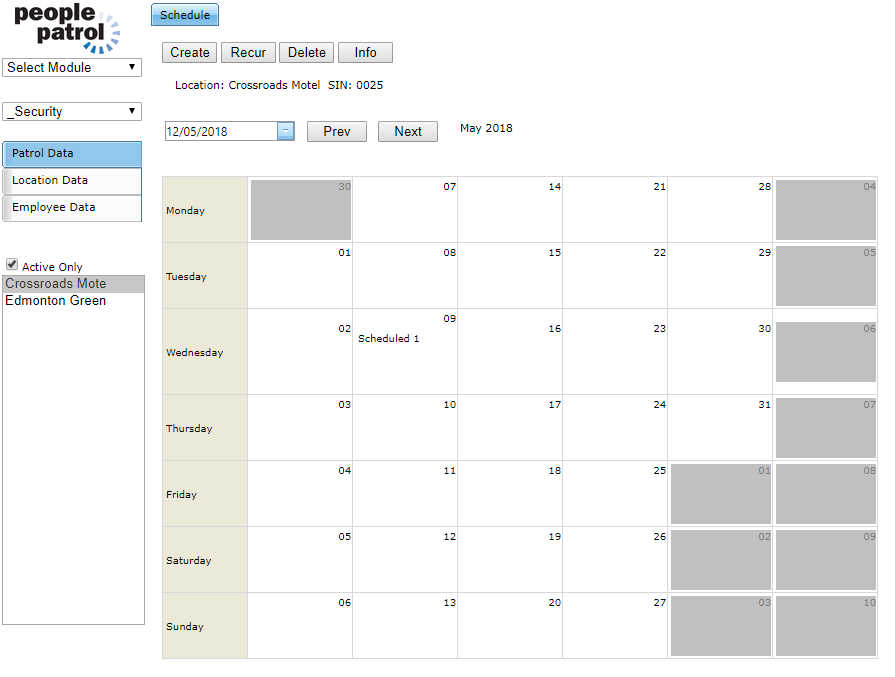Go to previous month with Prev
This screenshot has height=677, width=895.
pyautogui.click(x=337, y=132)
